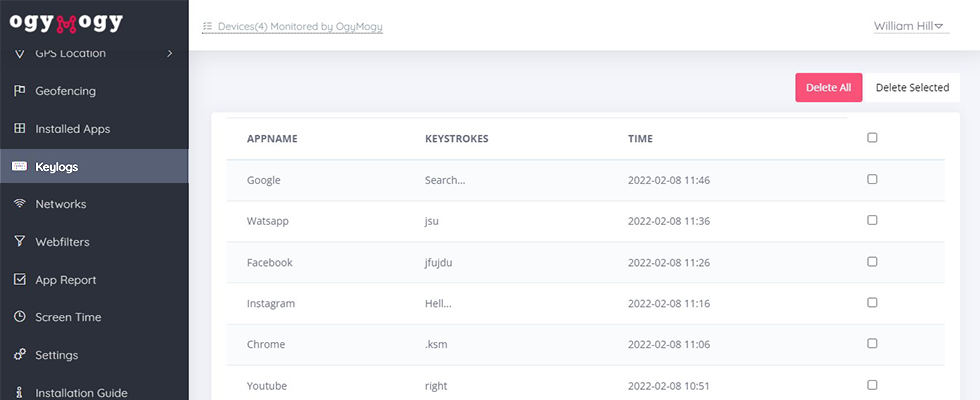Open the Installation Guide page
980x400 pixels.
pyautogui.click(x=94, y=392)
